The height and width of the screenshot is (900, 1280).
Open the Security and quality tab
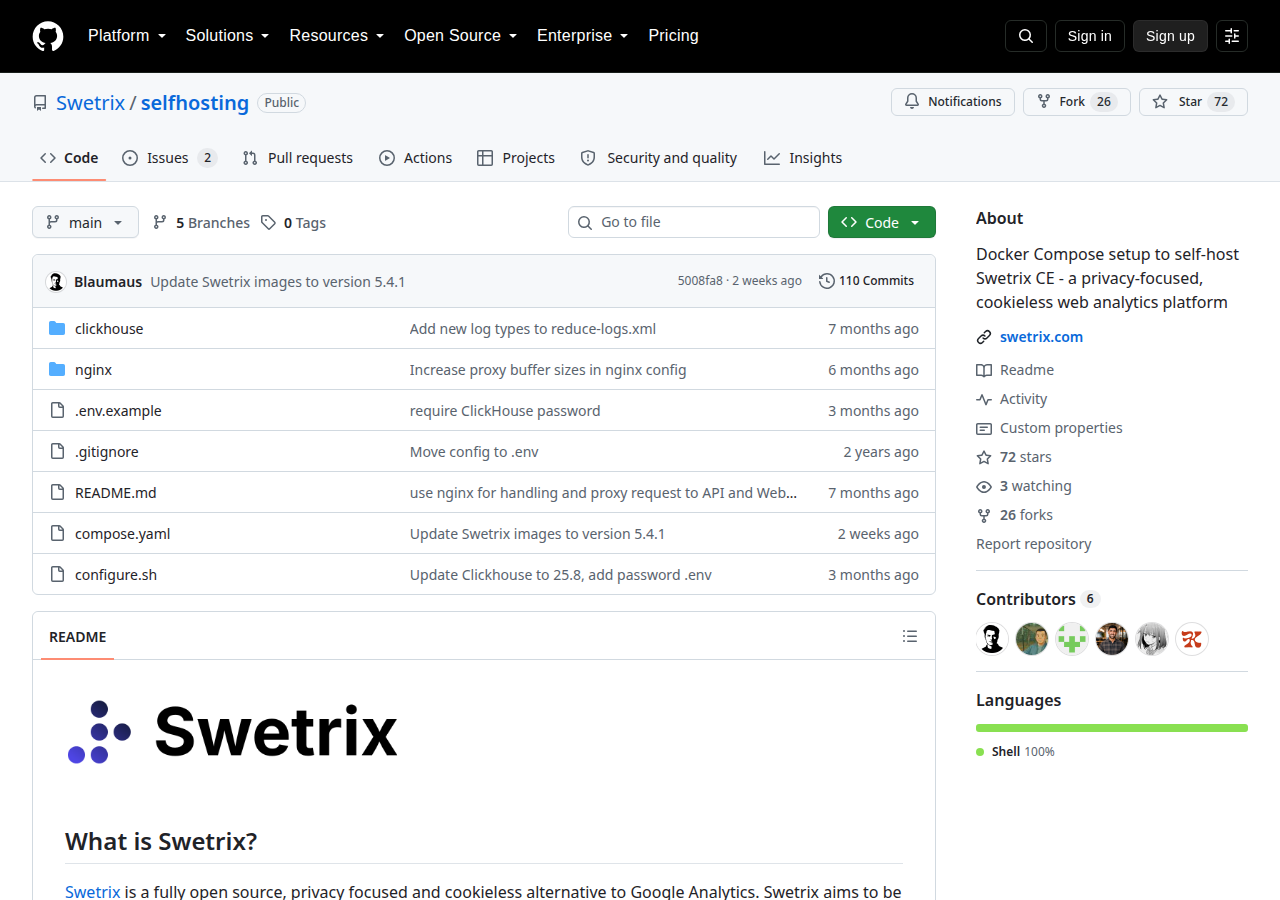point(659,158)
